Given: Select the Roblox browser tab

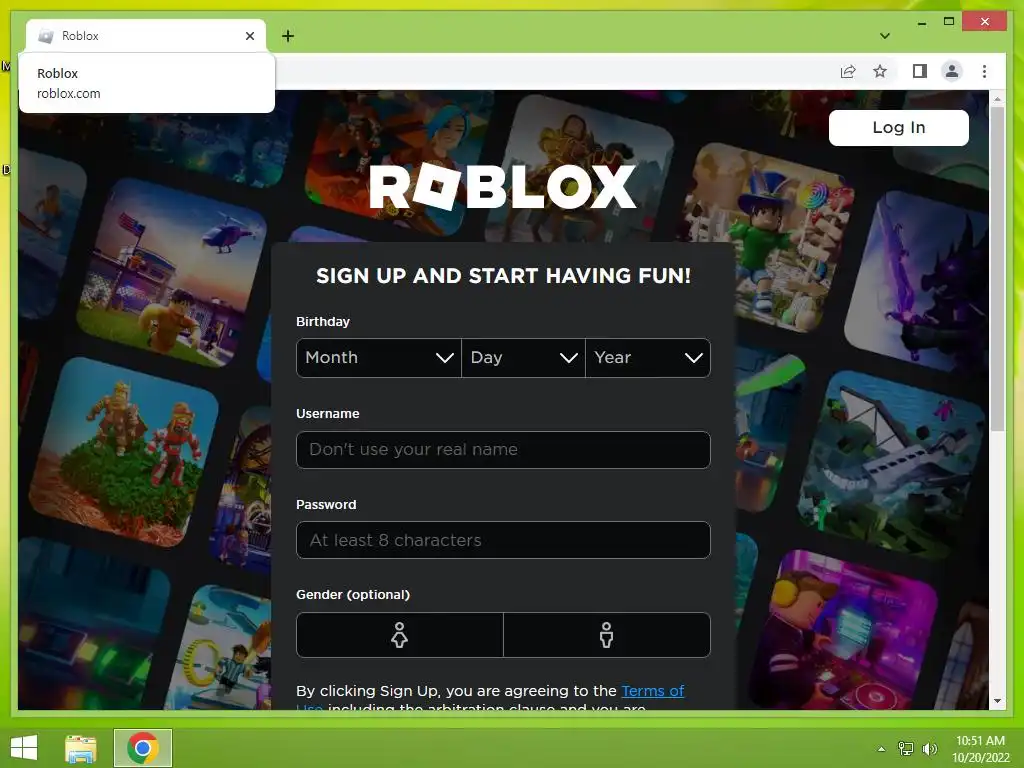Looking at the screenshot, I should pyautogui.click(x=146, y=36).
